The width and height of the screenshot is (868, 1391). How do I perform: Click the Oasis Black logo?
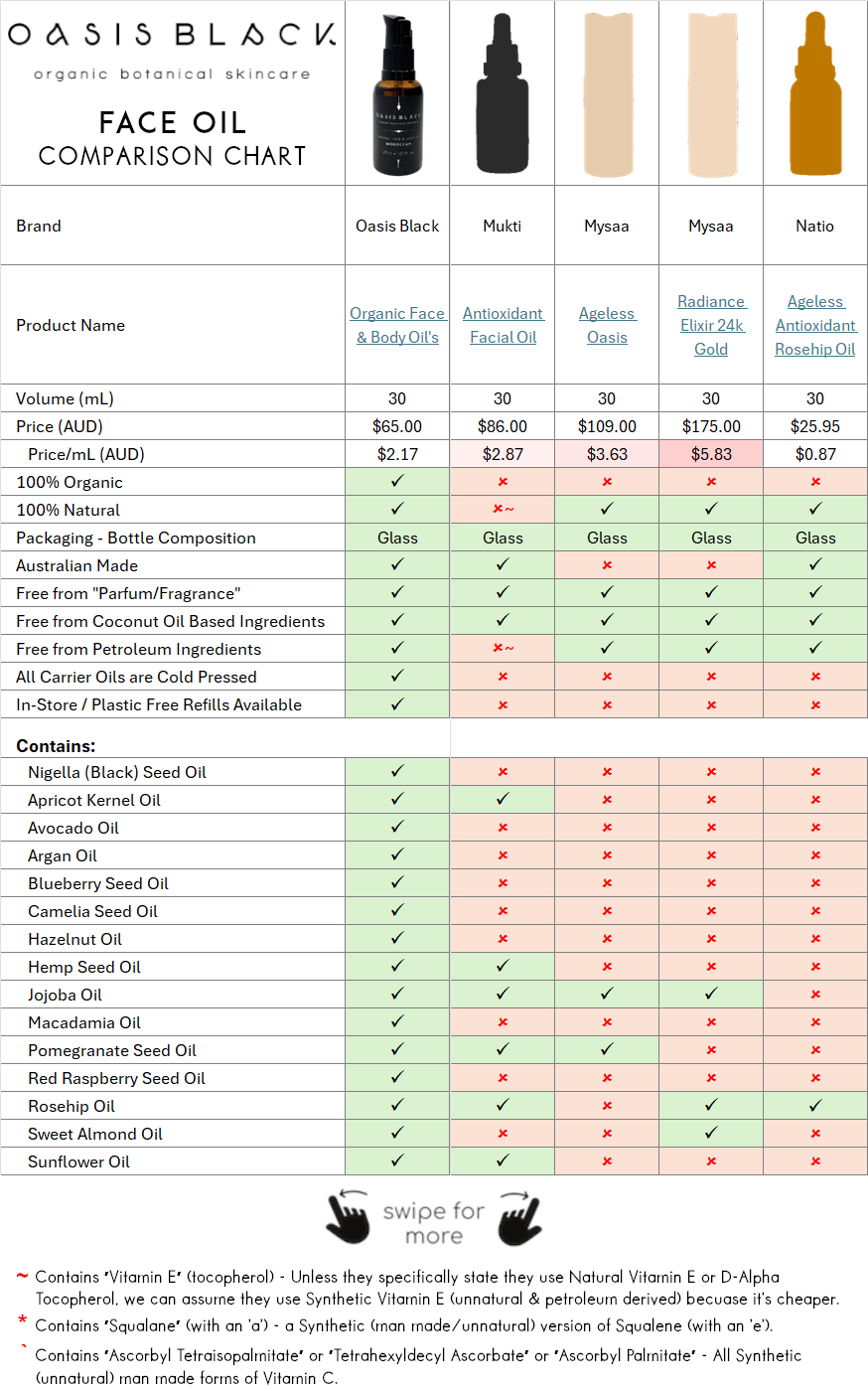tap(172, 40)
